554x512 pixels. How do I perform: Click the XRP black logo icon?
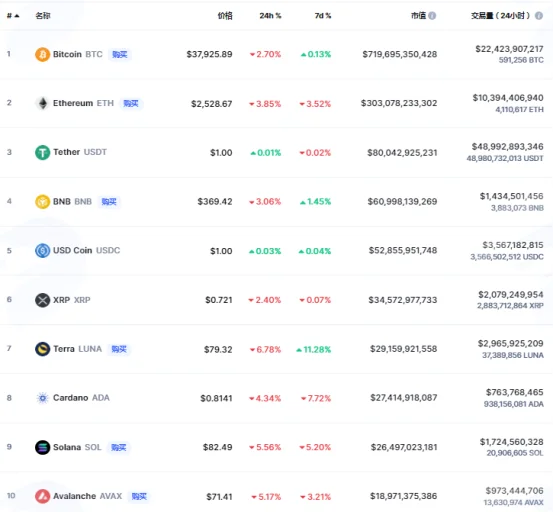click(42, 300)
